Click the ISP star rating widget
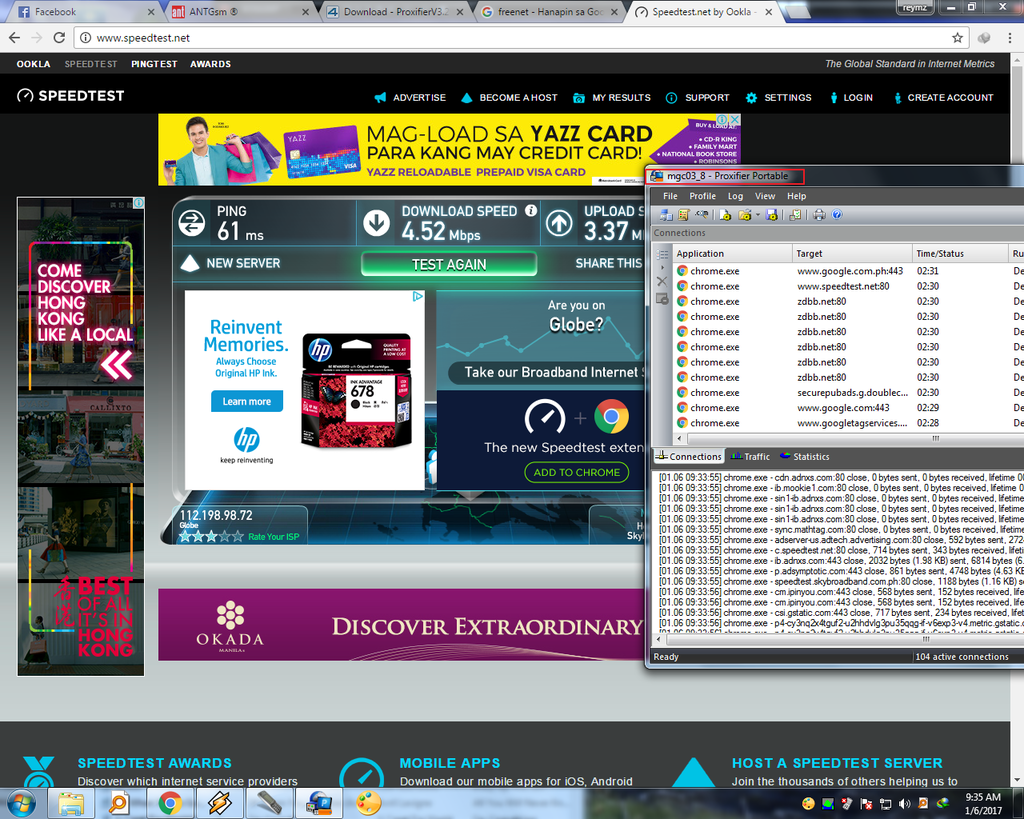 click(211, 537)
